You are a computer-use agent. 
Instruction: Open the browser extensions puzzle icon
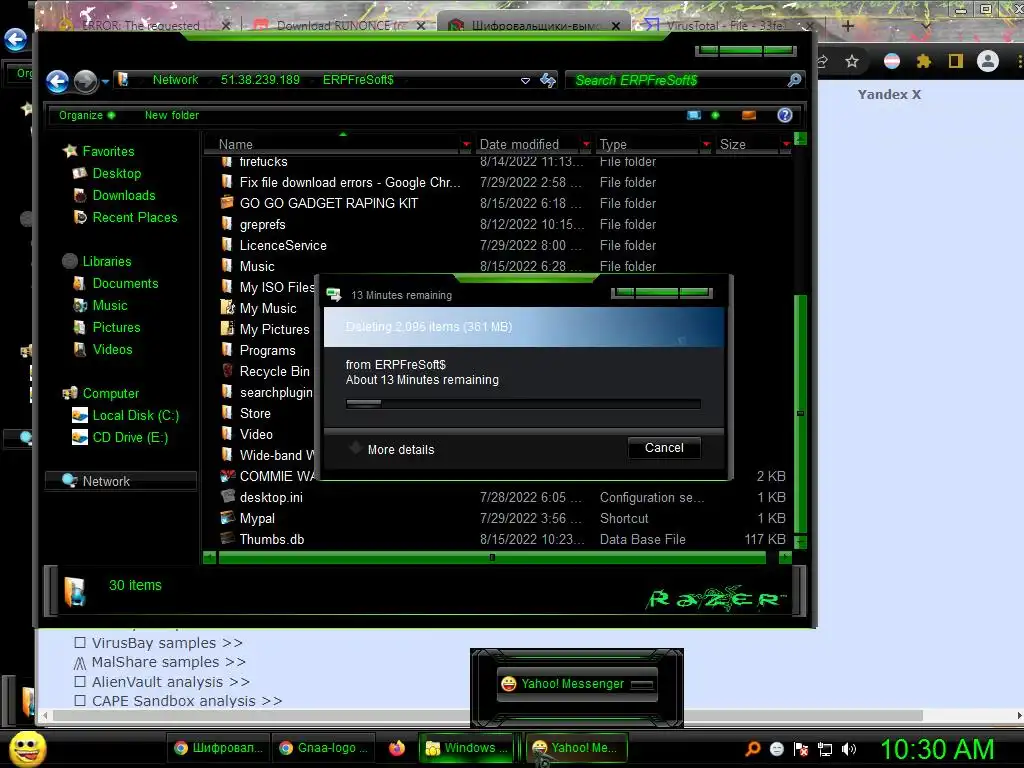tap(923, 61)
